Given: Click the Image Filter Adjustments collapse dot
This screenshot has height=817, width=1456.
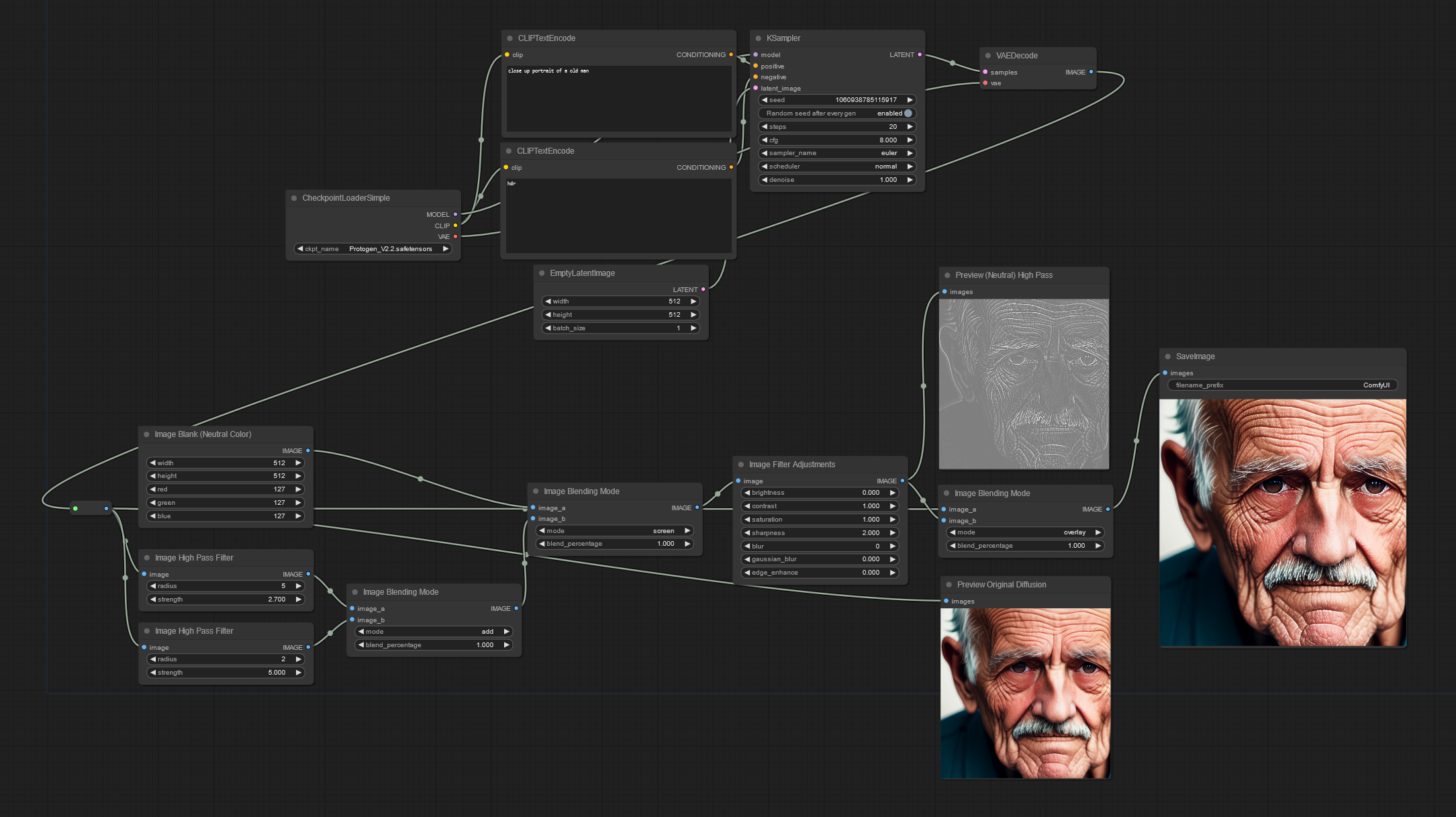Looking at the screenshot, I should (741, 465).
